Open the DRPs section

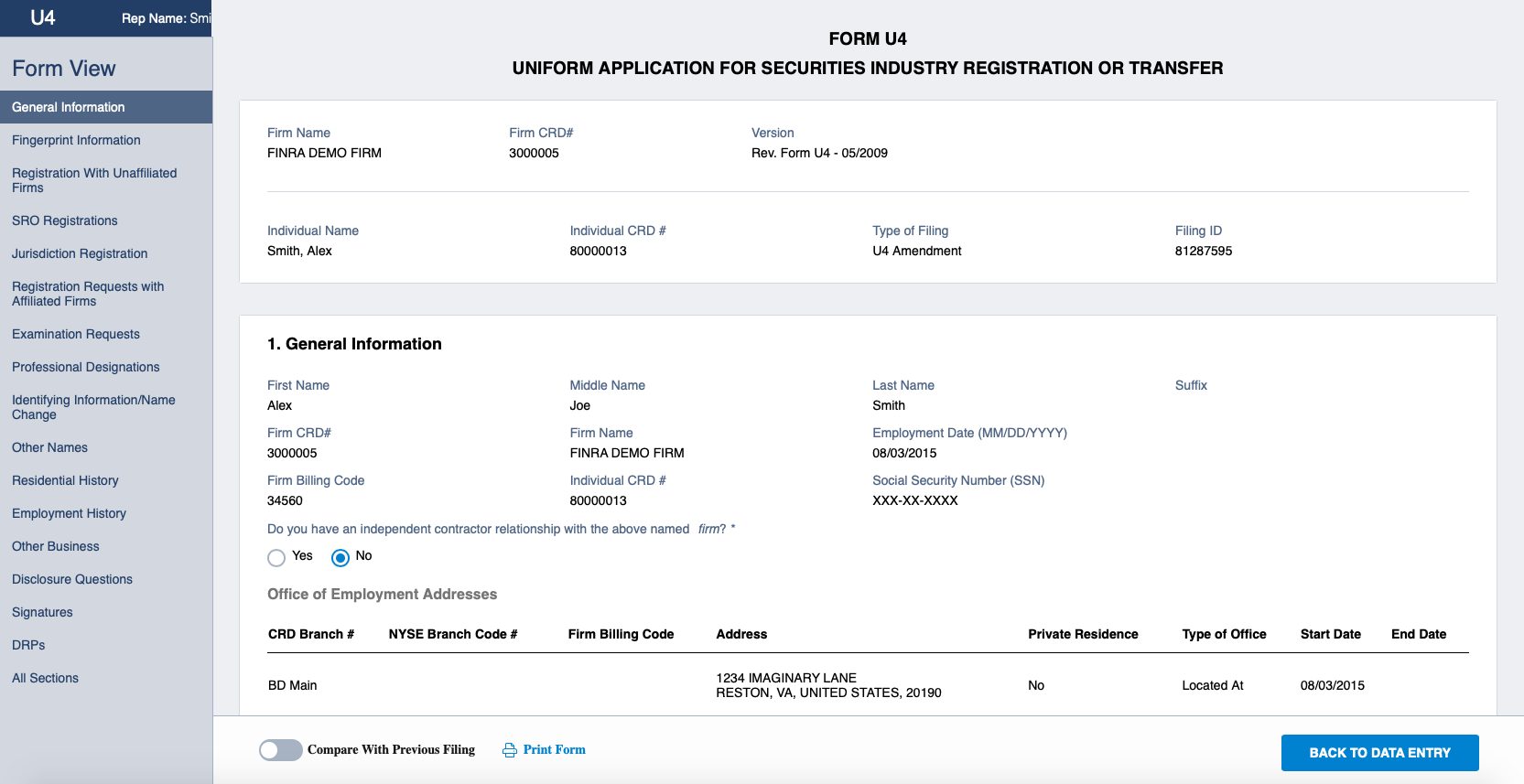point(28,645)
